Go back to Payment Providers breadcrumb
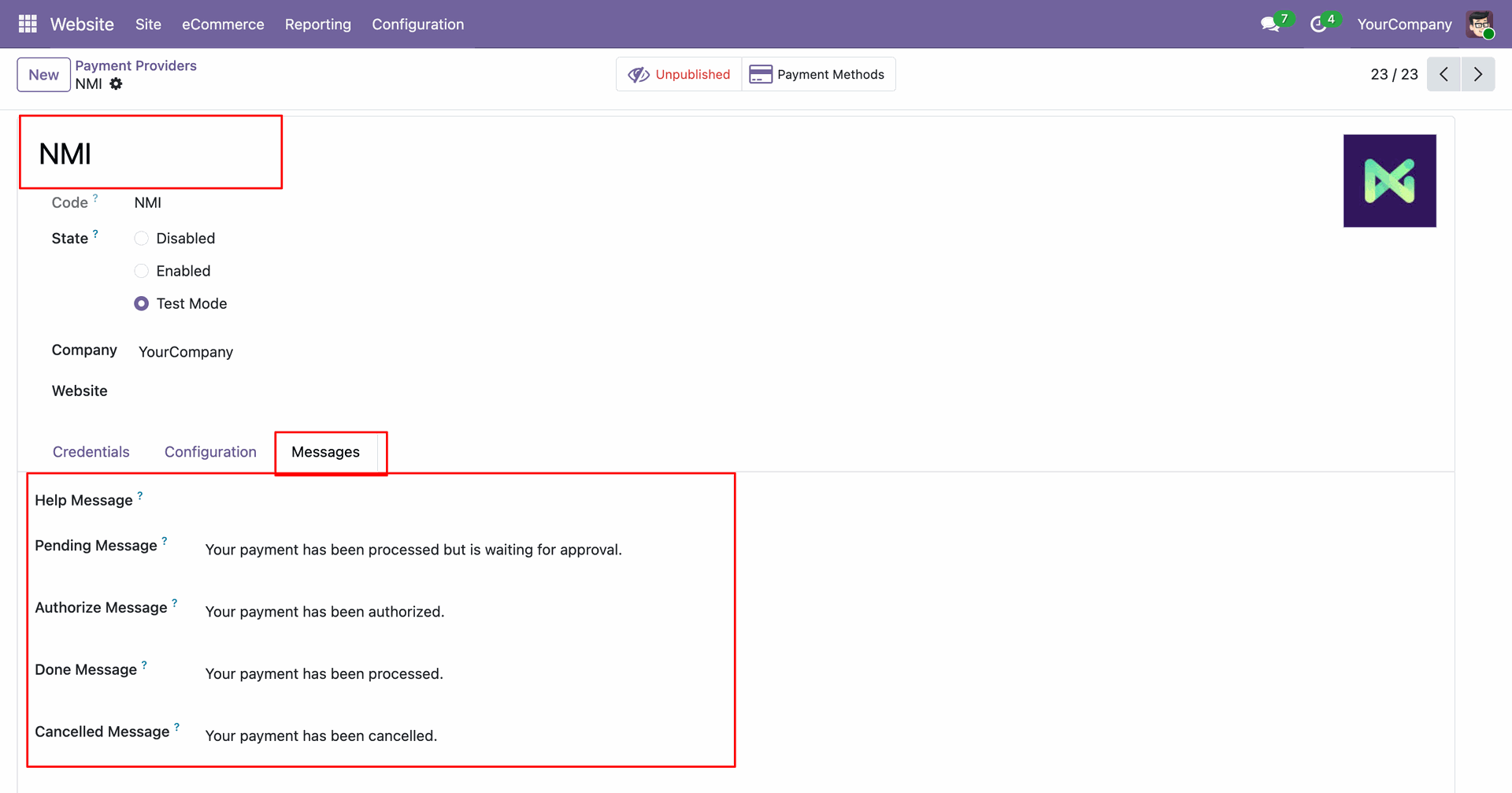The image size is (1512, 793). [136, 65]
